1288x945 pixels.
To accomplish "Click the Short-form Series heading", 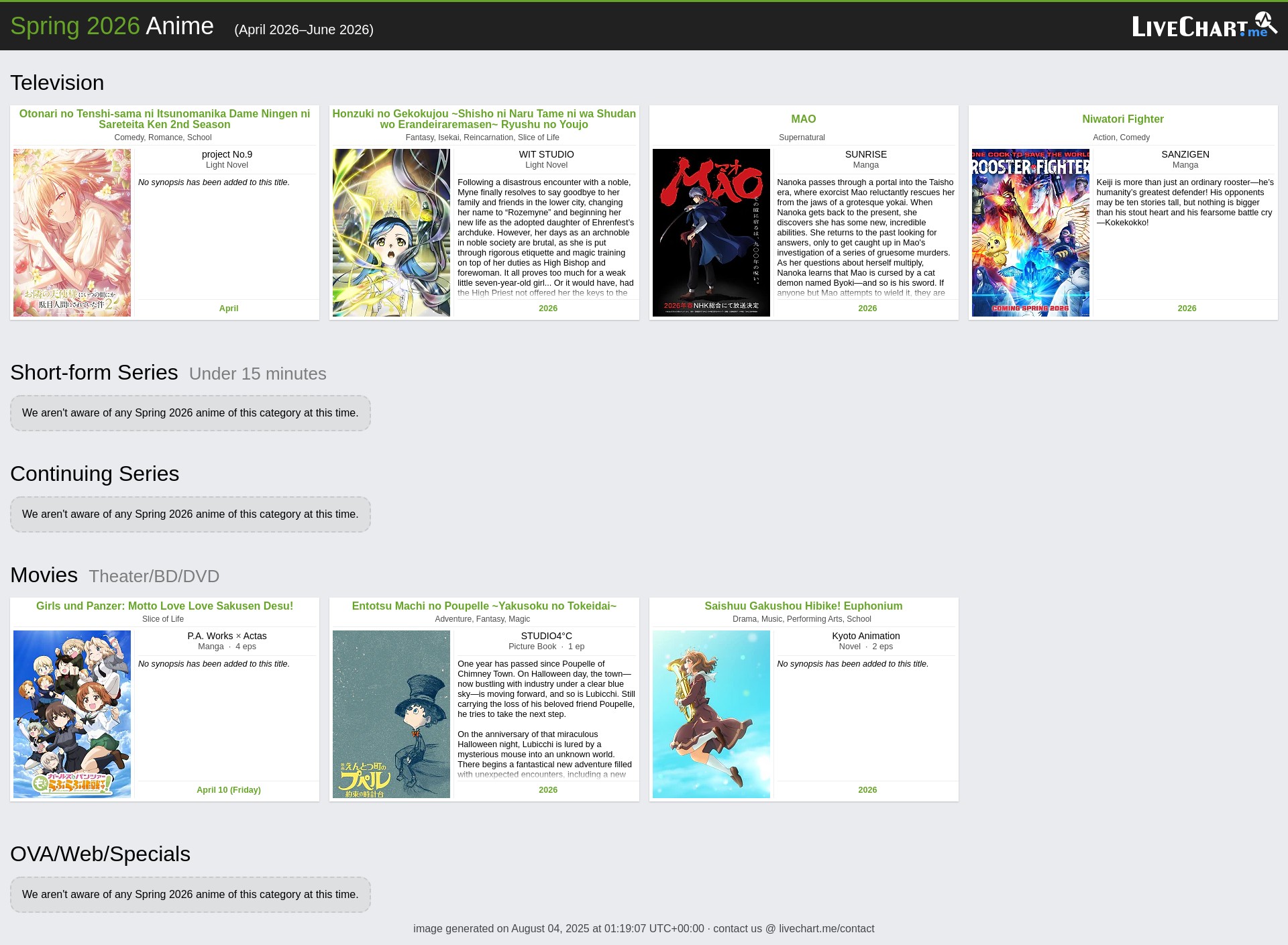I will click(94, 372).
